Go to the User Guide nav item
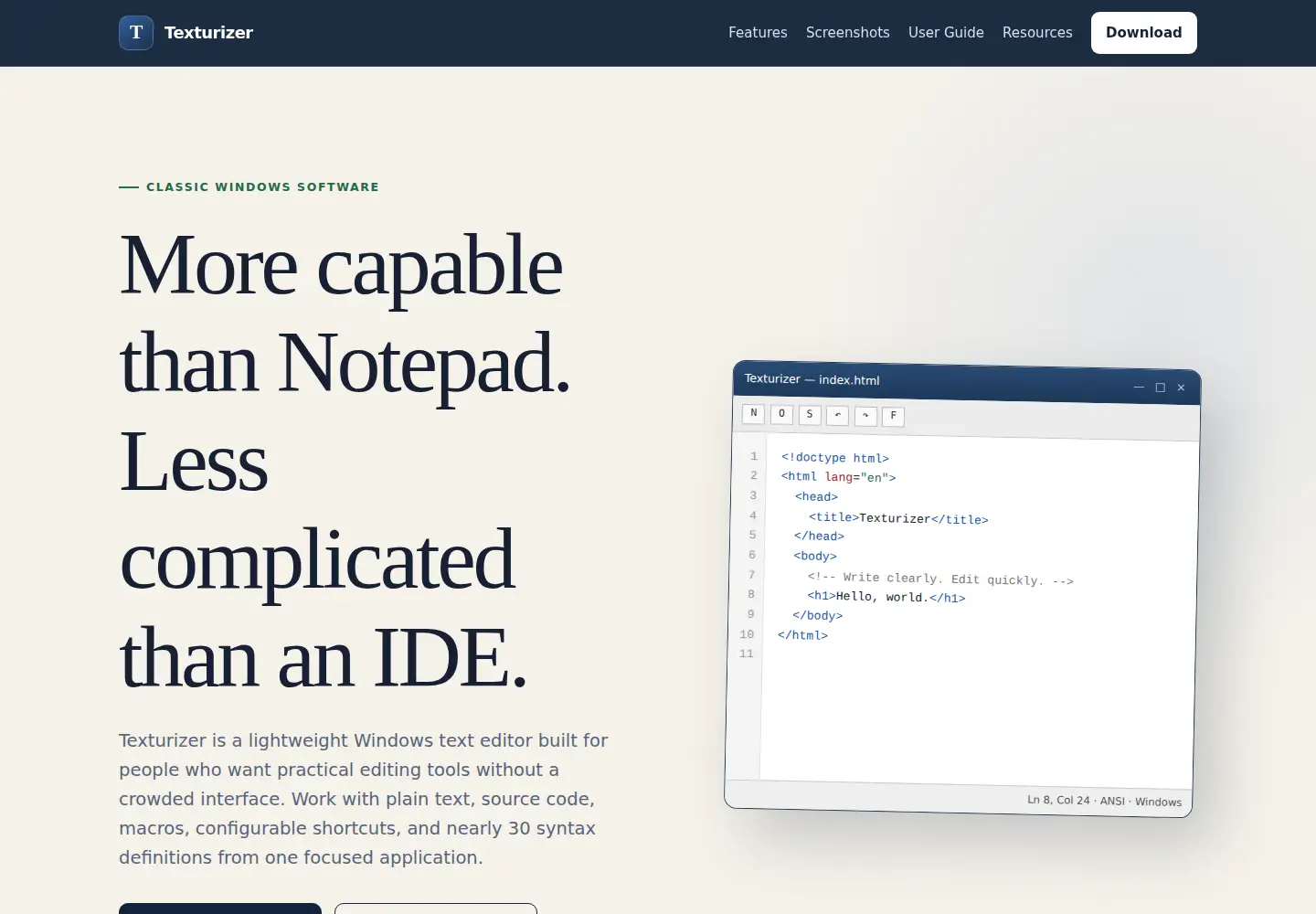This screenshot has height=914, width=1316. 946,33
